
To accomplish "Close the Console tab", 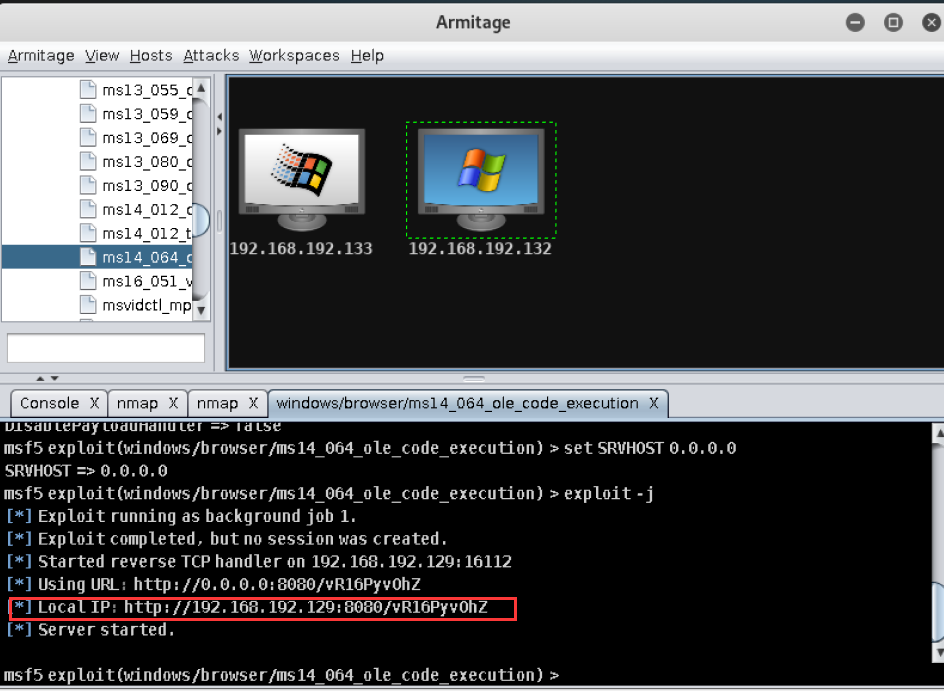I will (95, 403).
